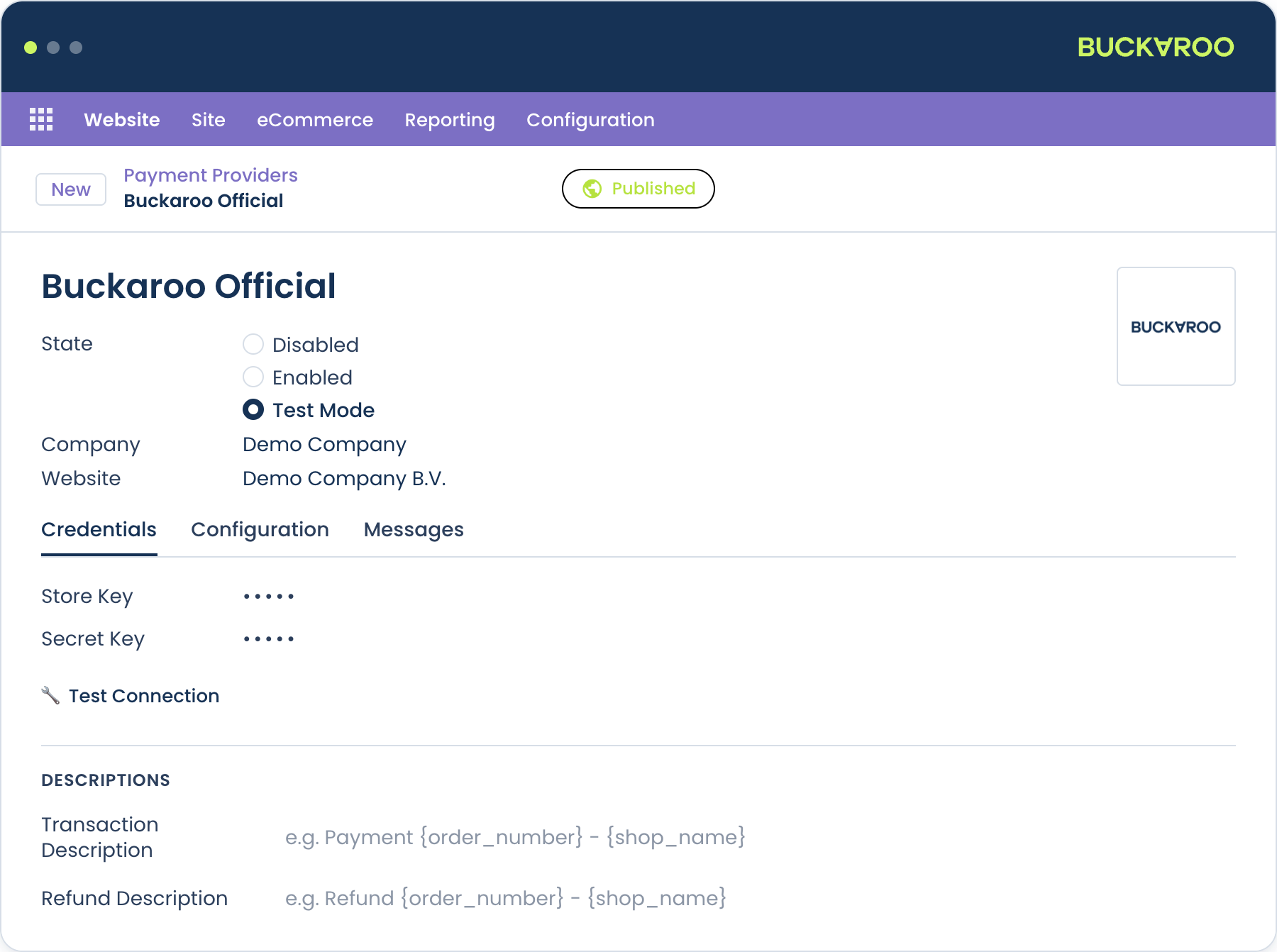Open the eCommerce menu
Viewport: 1277px width, 952px height.
315,119
